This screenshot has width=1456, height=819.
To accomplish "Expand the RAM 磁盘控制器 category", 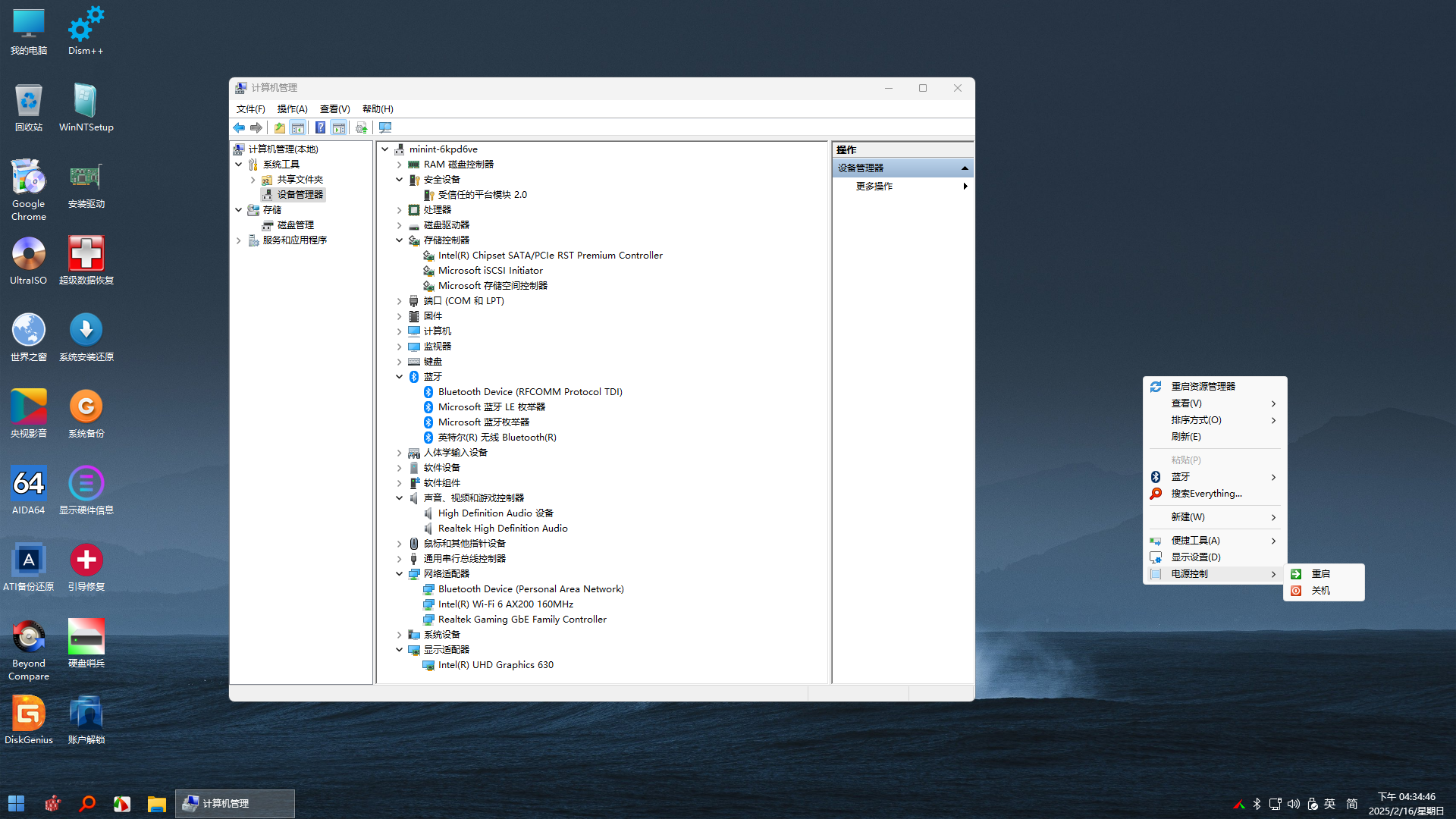I will [400, 165].
